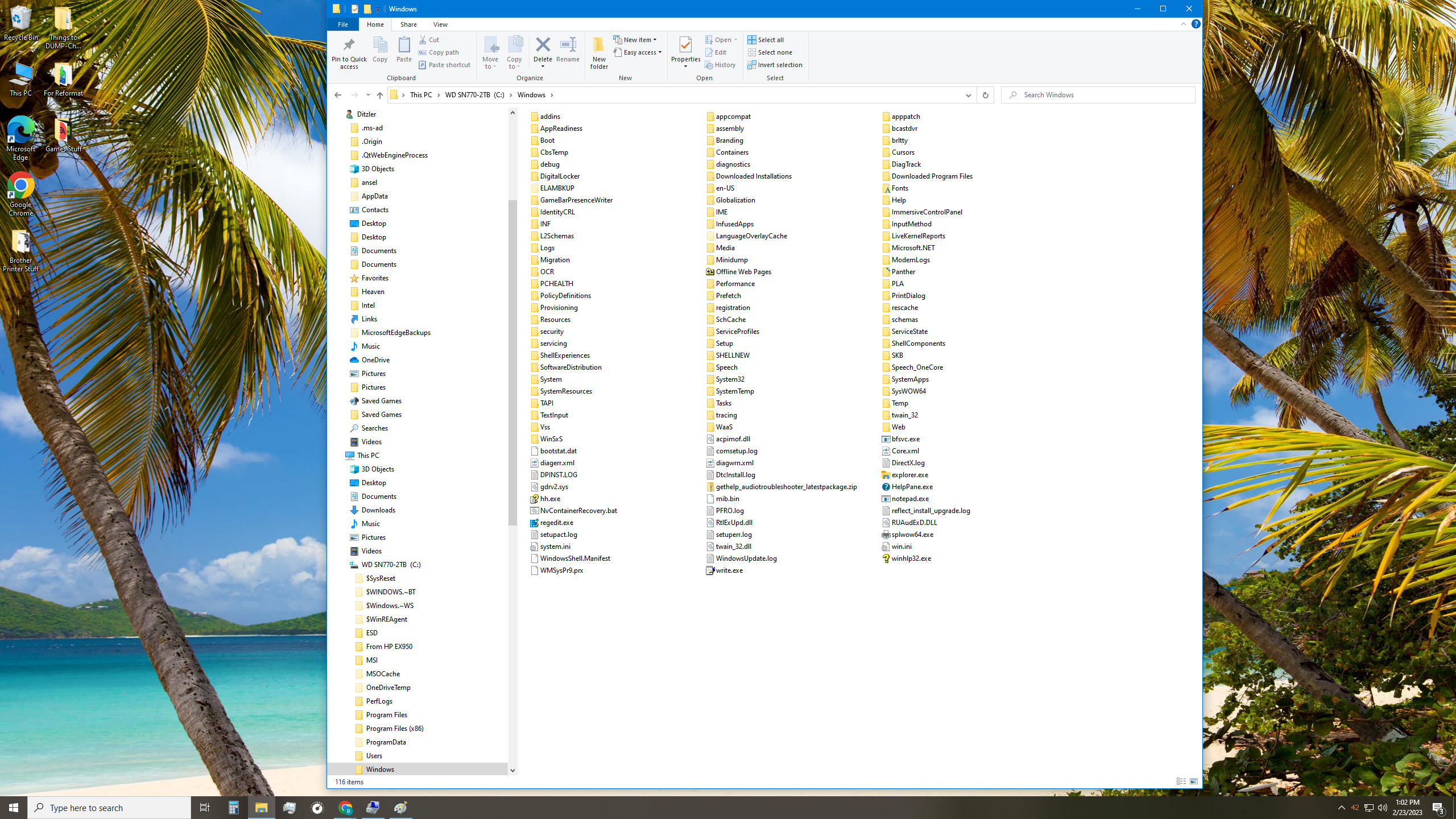Screen dimensions: 1456x819
Task: Click the Search Windows field
Action: click(x=1098, y=95)
